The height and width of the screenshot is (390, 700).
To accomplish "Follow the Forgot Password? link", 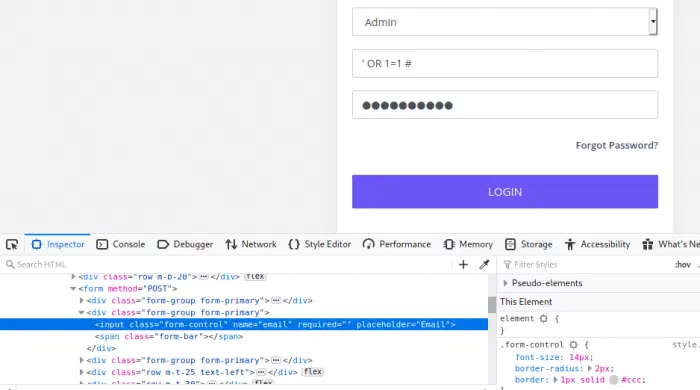I will click(617, 145).
